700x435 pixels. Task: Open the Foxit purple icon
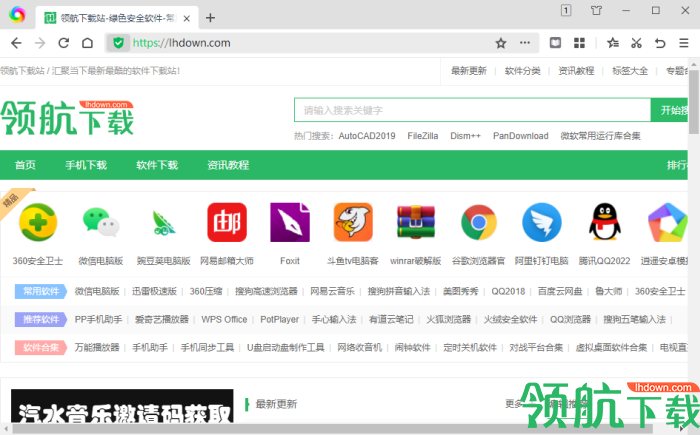290,222
